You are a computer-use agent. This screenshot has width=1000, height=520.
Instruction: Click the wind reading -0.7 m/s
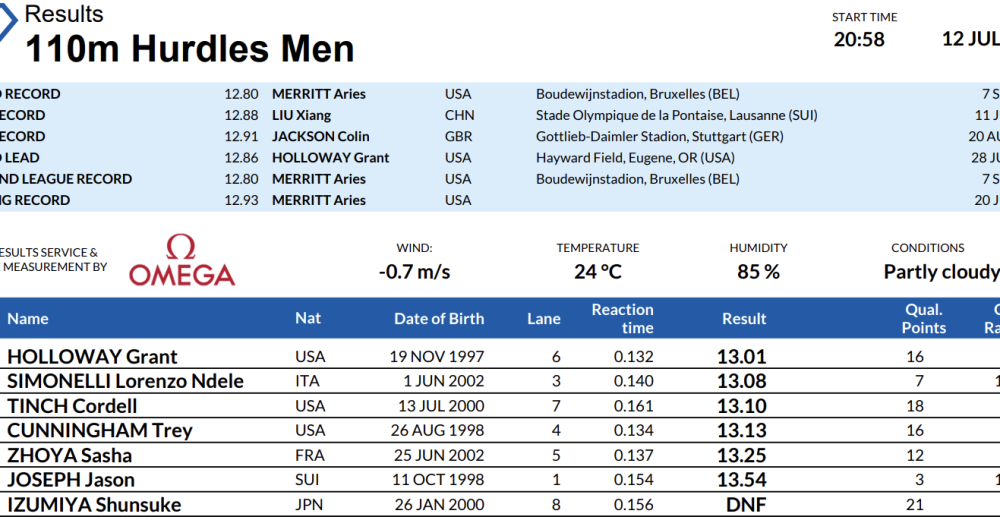414,272
